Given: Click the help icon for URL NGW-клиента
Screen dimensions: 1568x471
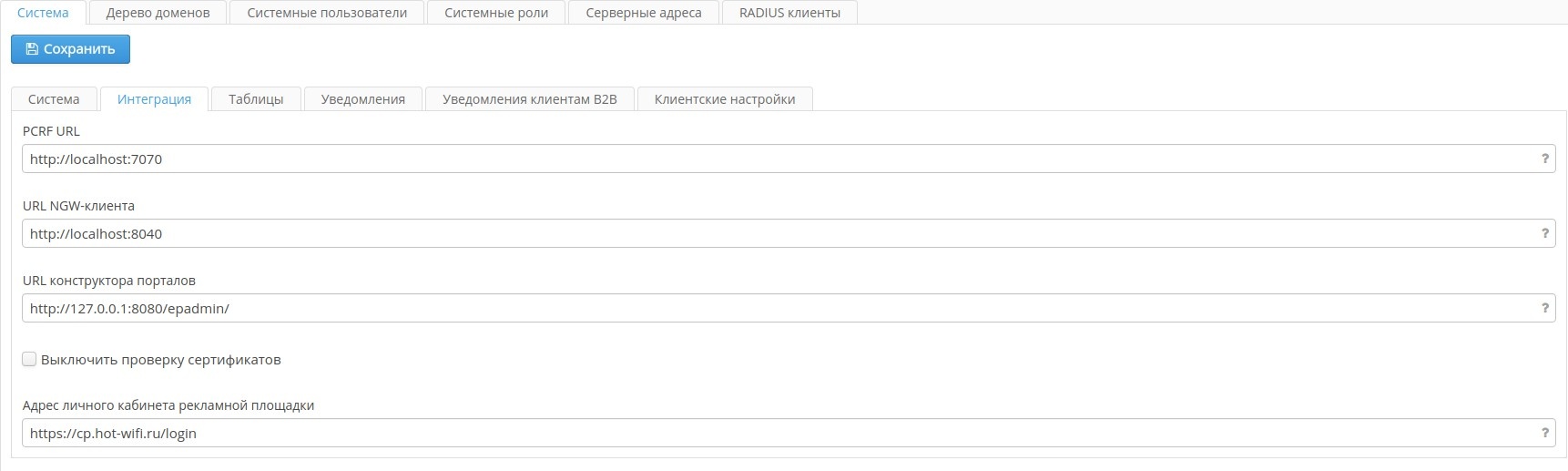Looking at the screenshot, I should (1544, 233).
